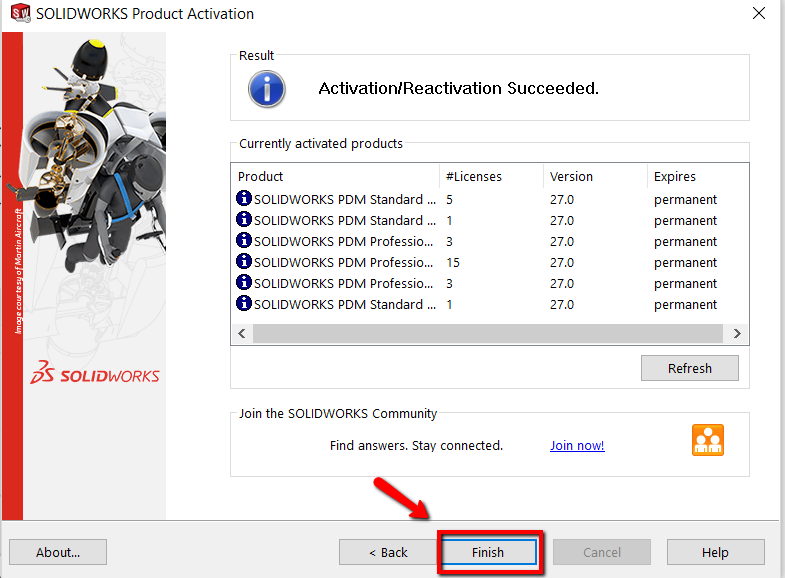
Task: Refresh the activated products list
Action: pos(689,368)
